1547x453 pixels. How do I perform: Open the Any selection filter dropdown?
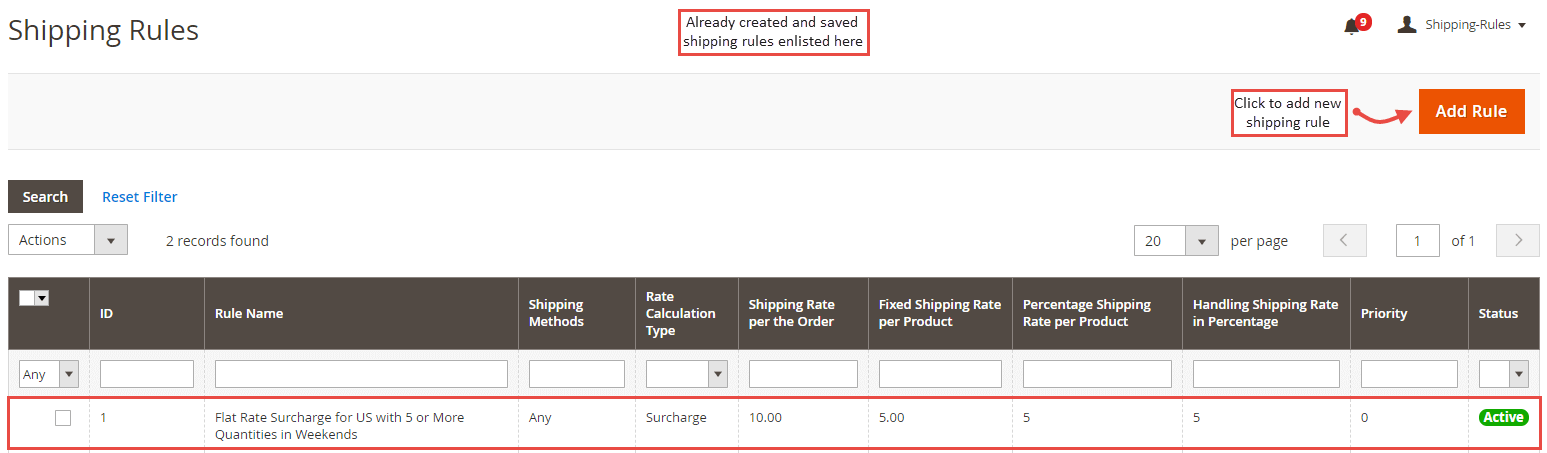pos(49,374)
